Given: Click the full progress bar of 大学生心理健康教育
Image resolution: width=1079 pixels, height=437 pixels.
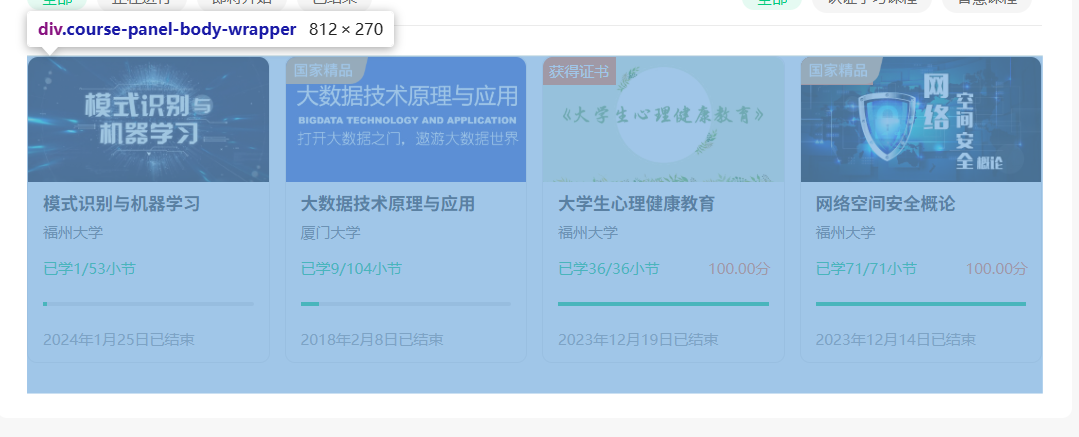Looking at the screenshot, I should [663, 303].
